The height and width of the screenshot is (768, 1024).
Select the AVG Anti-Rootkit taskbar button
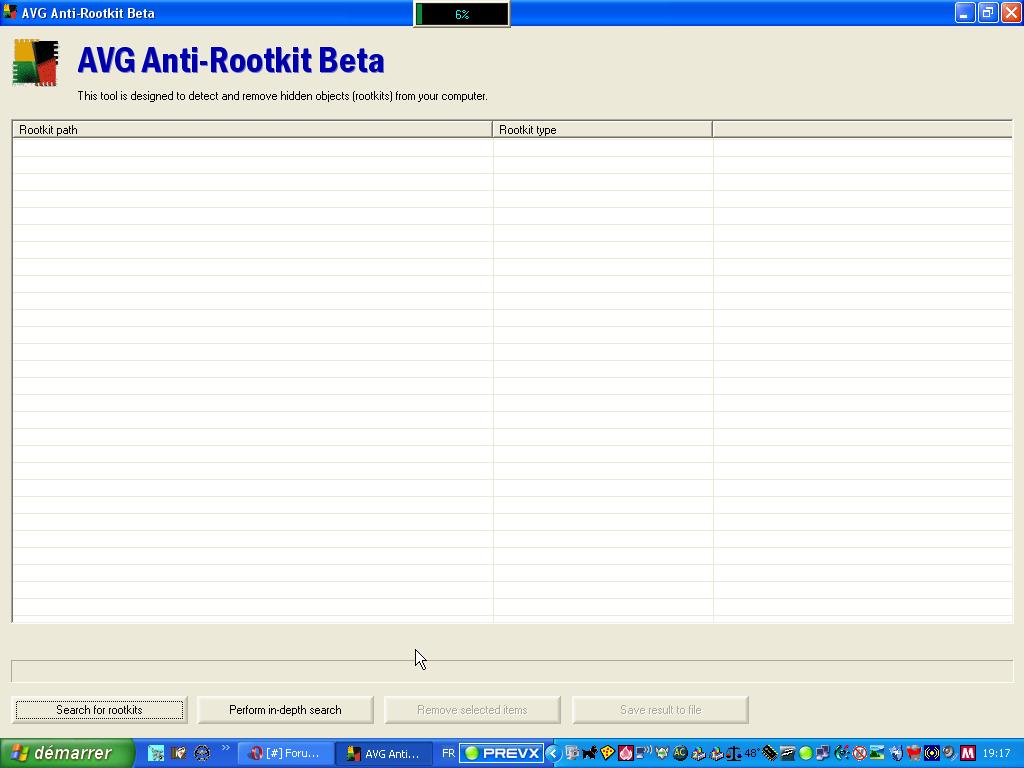(x=383, y=753)
